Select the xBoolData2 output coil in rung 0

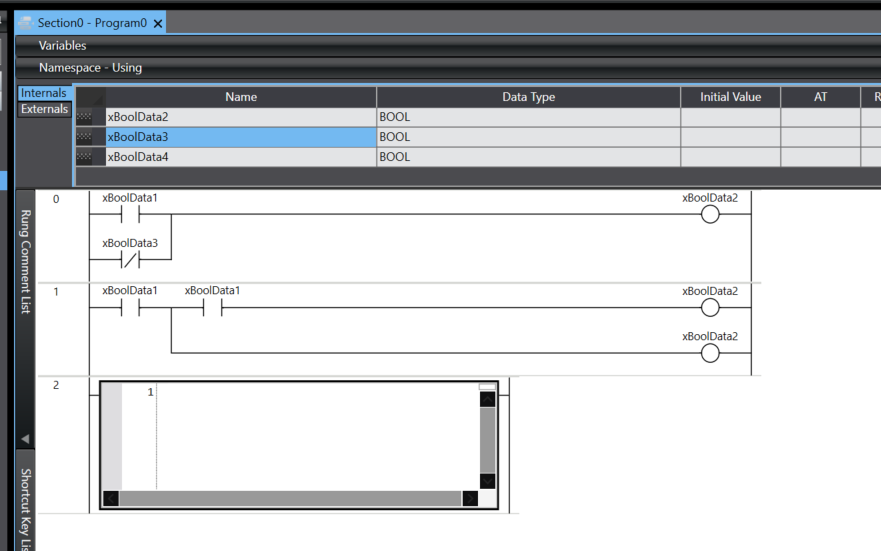[x=710, y=214]
